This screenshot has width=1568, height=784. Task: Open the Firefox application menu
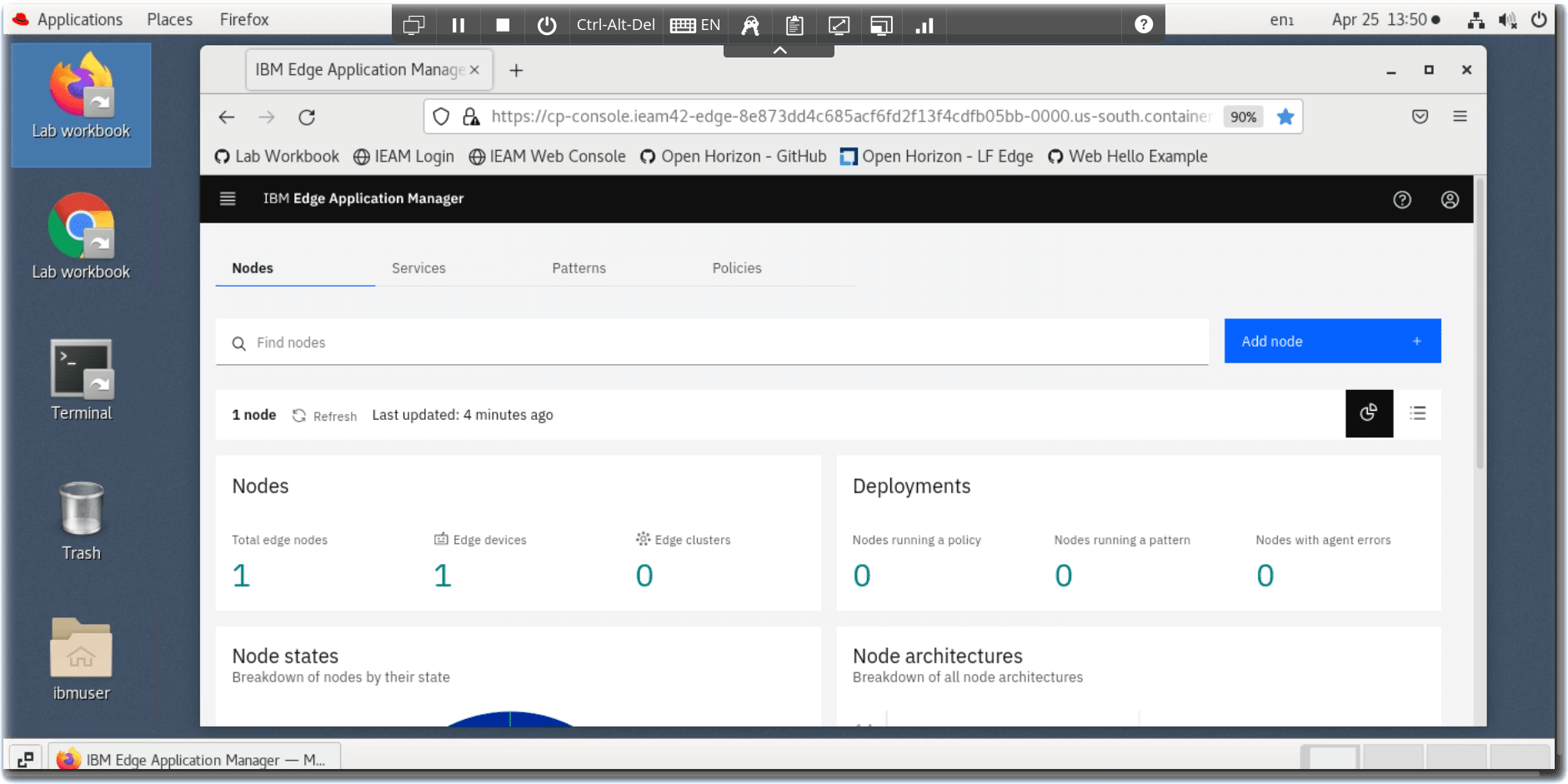point(1460,117)
